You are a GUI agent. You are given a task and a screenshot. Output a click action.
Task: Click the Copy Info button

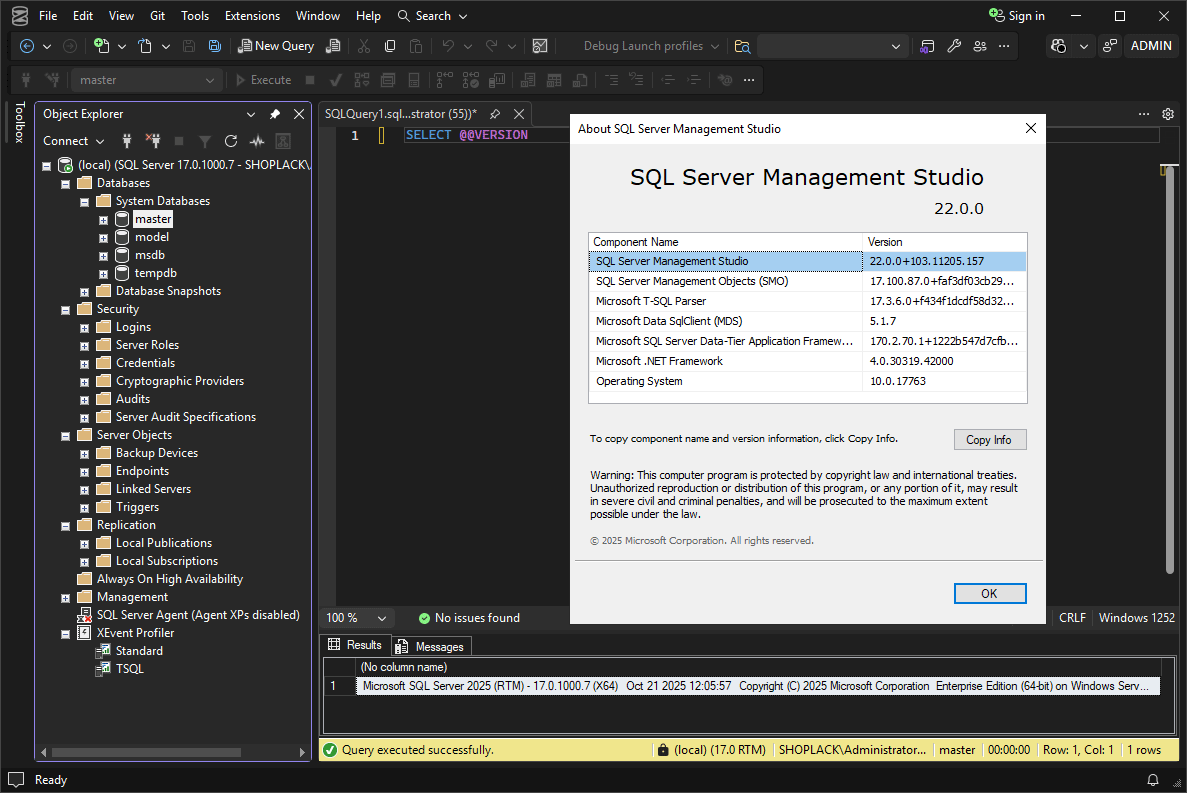tap(989, 440)
